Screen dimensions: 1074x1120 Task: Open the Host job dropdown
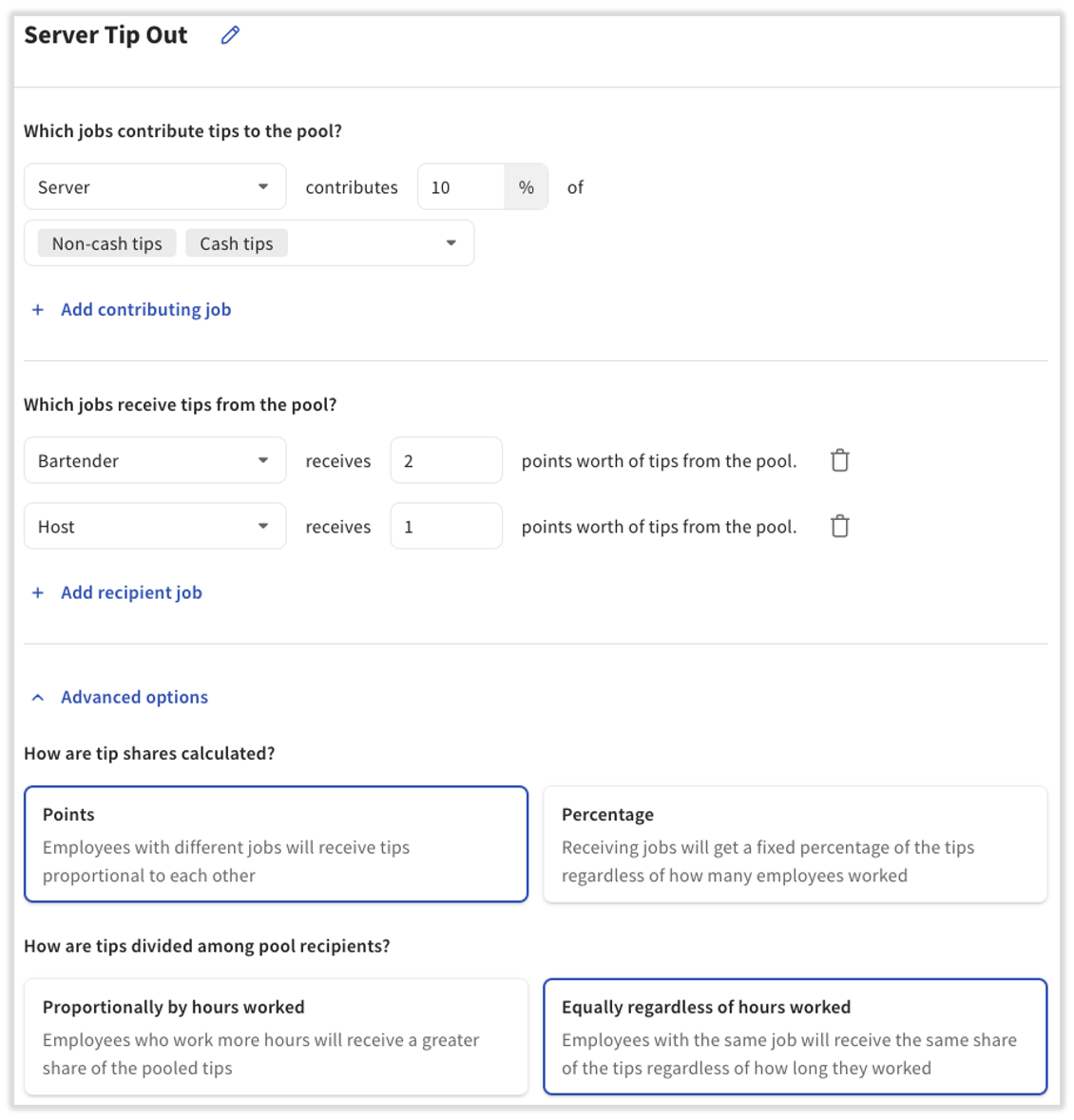[263, 526]
